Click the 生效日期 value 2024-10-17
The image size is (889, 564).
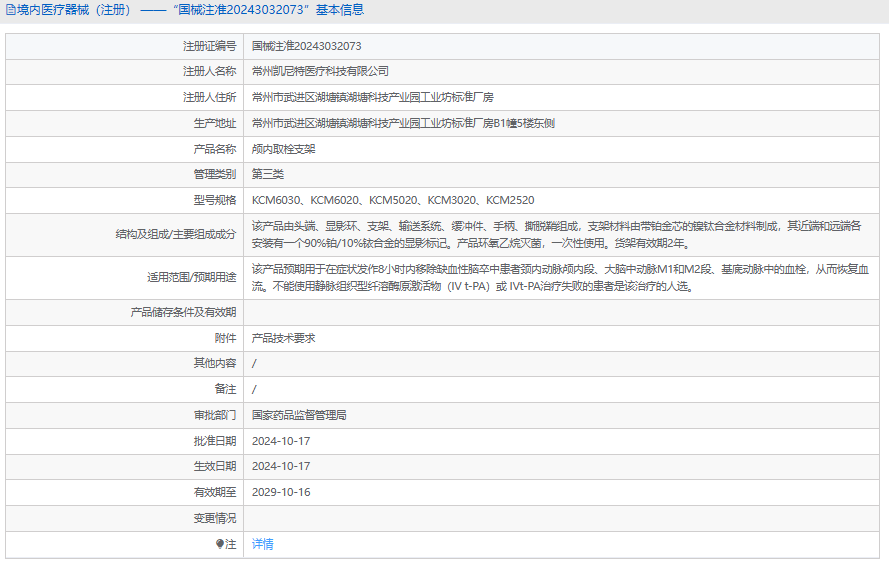tap(281, 467)
